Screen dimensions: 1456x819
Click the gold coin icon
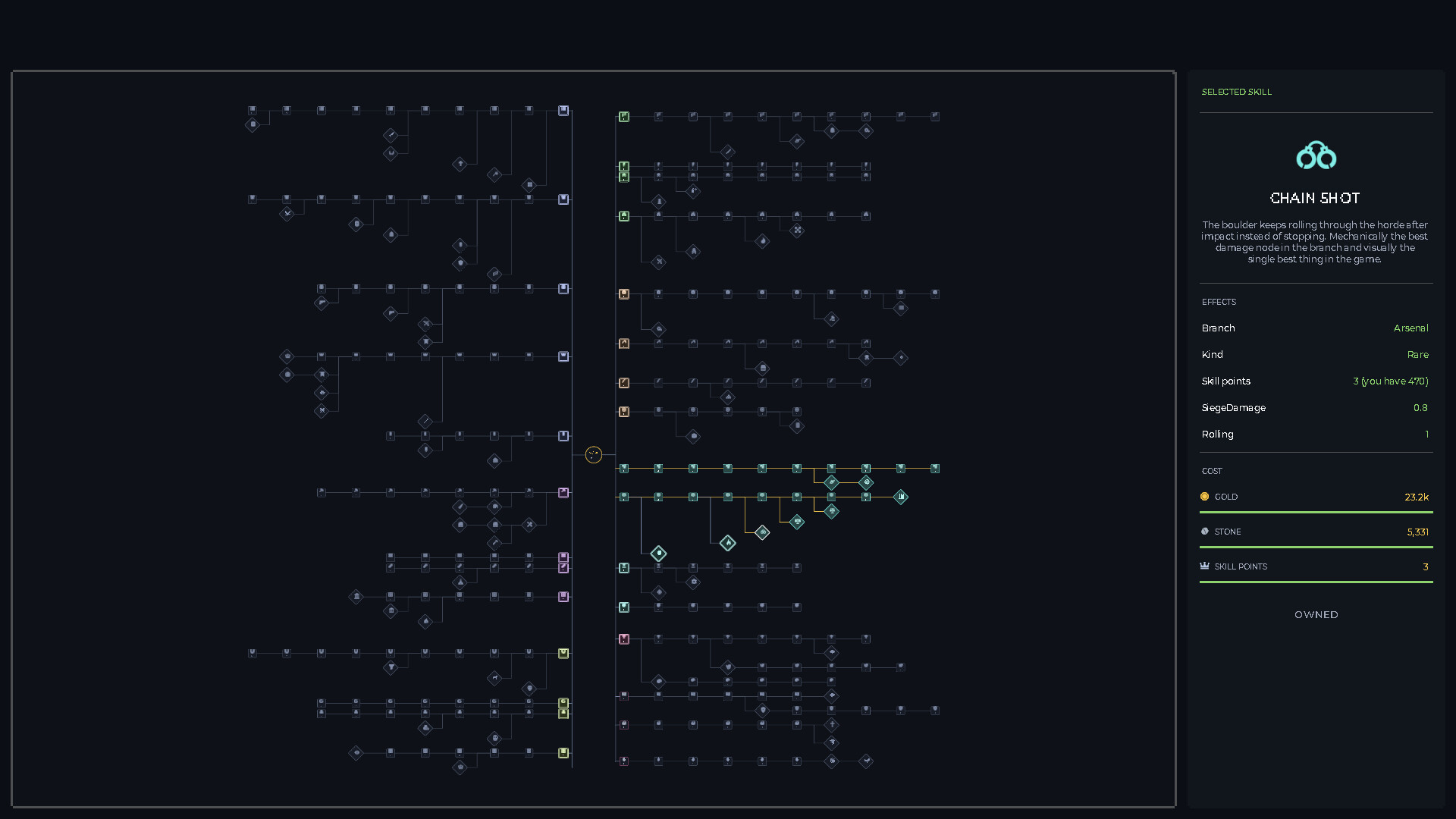(x=1204, y=497)
